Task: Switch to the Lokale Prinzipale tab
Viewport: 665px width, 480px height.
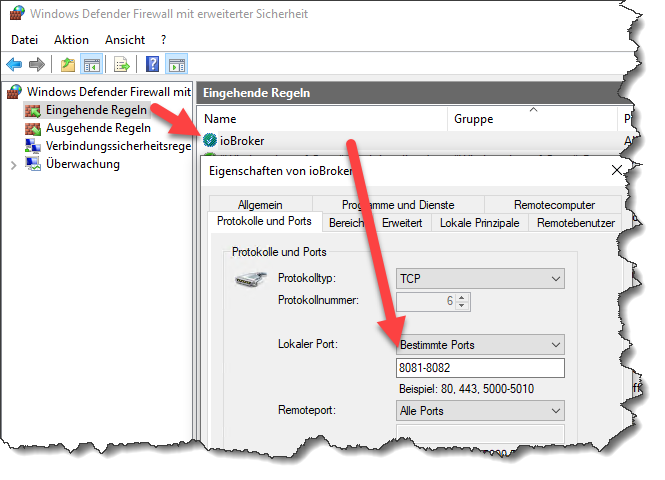Action: (x=480, y=223)
